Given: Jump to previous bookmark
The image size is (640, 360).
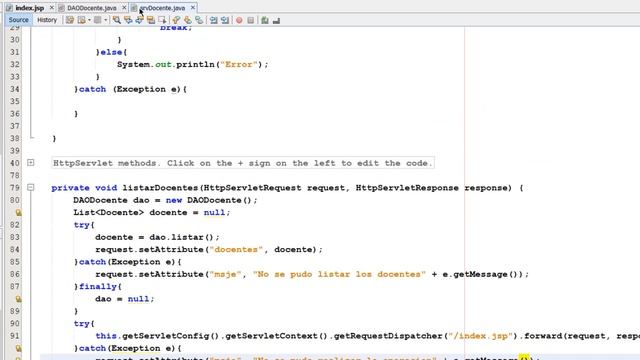Looking at the screenshot, I should click(176, 20).
